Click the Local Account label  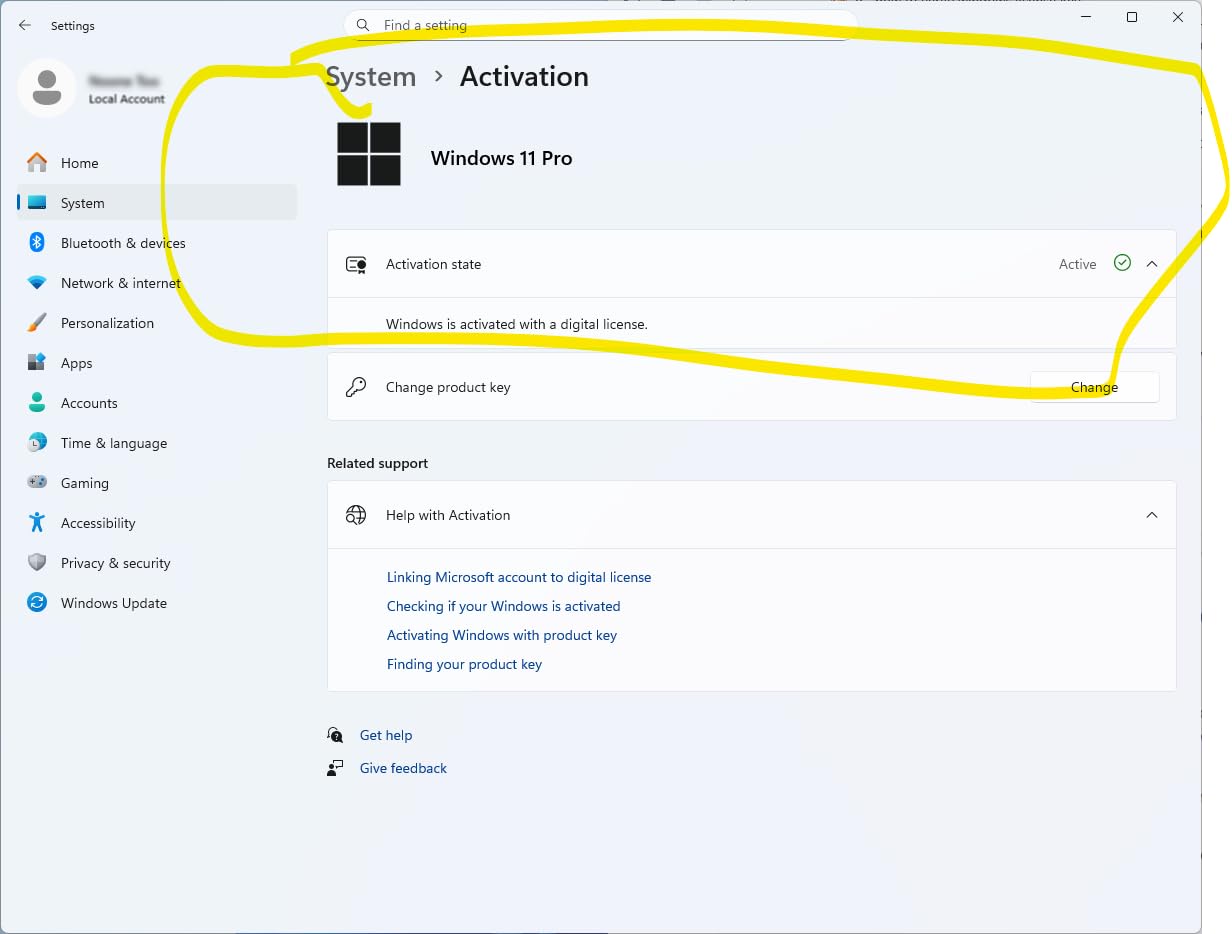[x=127, y=99]
